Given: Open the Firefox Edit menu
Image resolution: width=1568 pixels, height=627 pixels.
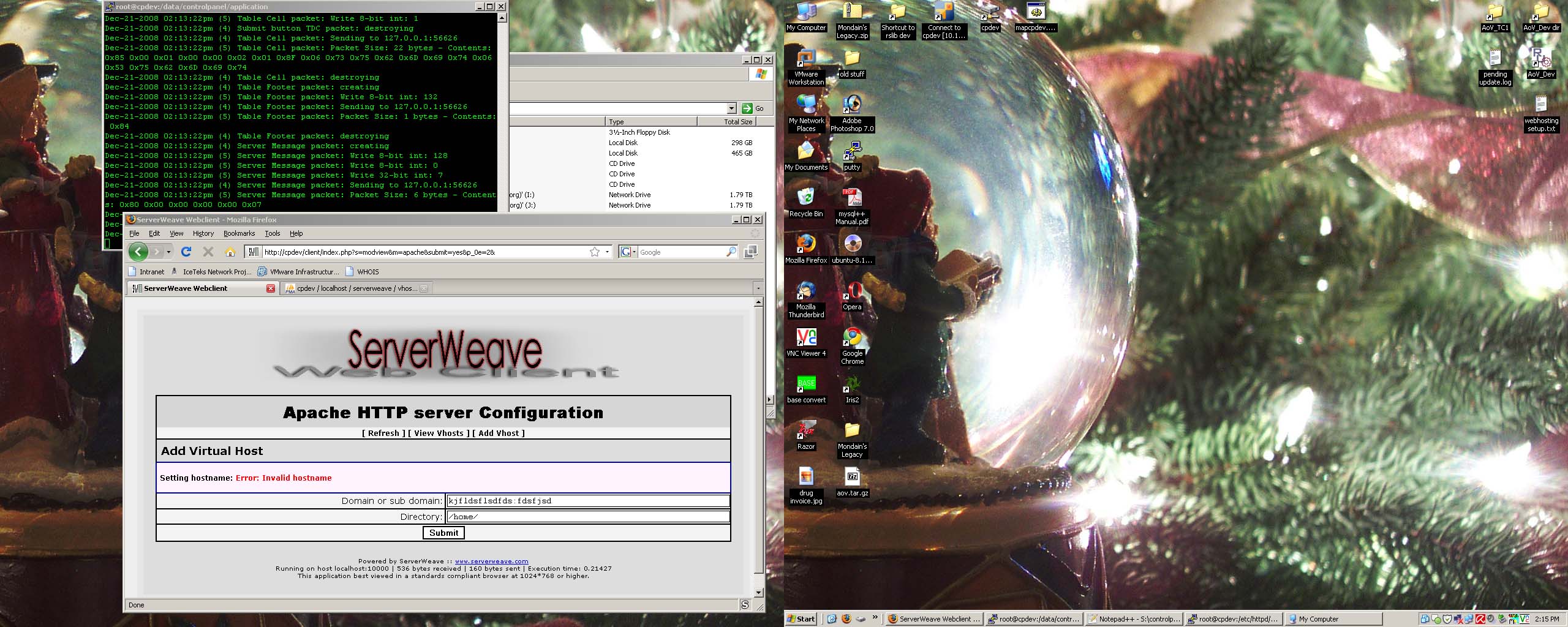Looking at the screenshot, I should (x=154, y=233).
